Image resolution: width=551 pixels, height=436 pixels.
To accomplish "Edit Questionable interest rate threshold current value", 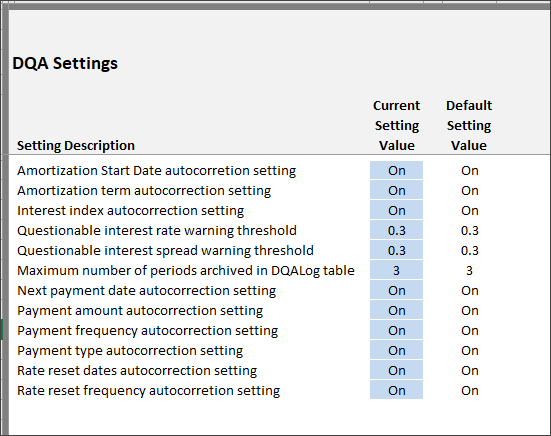I will pos(396,230).
